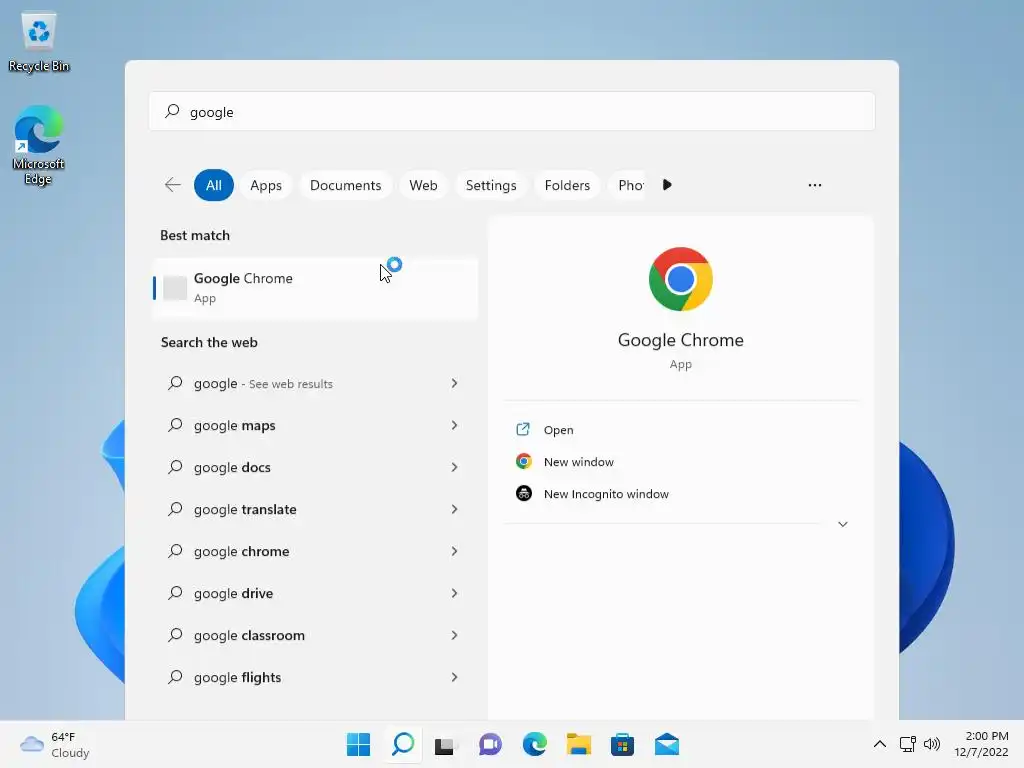
Task: Open the weather widget showing 64°F Cloudy
Action: tap(55, 744)
